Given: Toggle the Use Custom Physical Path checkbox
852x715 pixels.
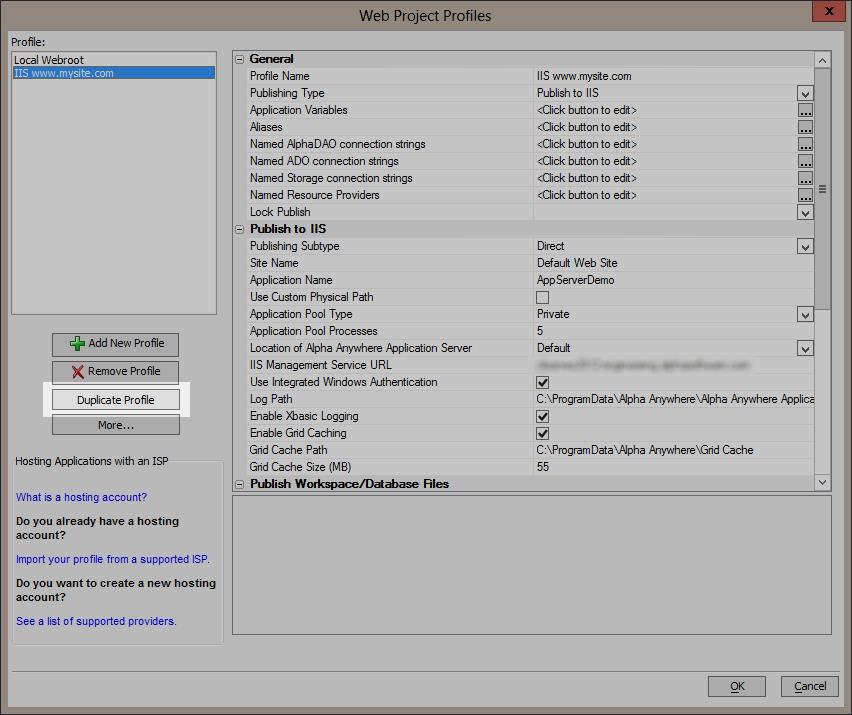Looking at the screenshot, I should 542,297.
